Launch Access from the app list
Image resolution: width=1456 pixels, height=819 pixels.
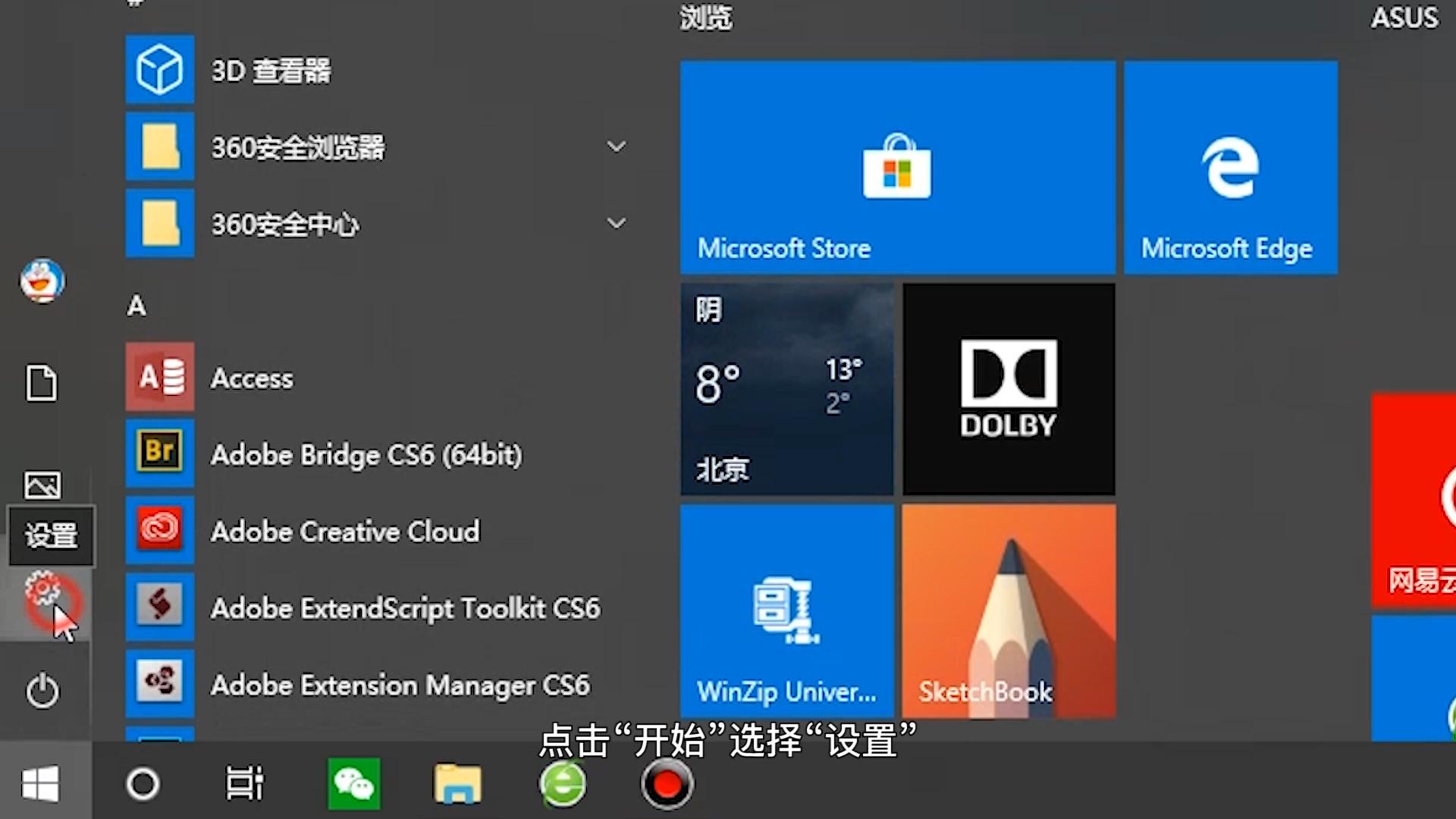(252, 378)
